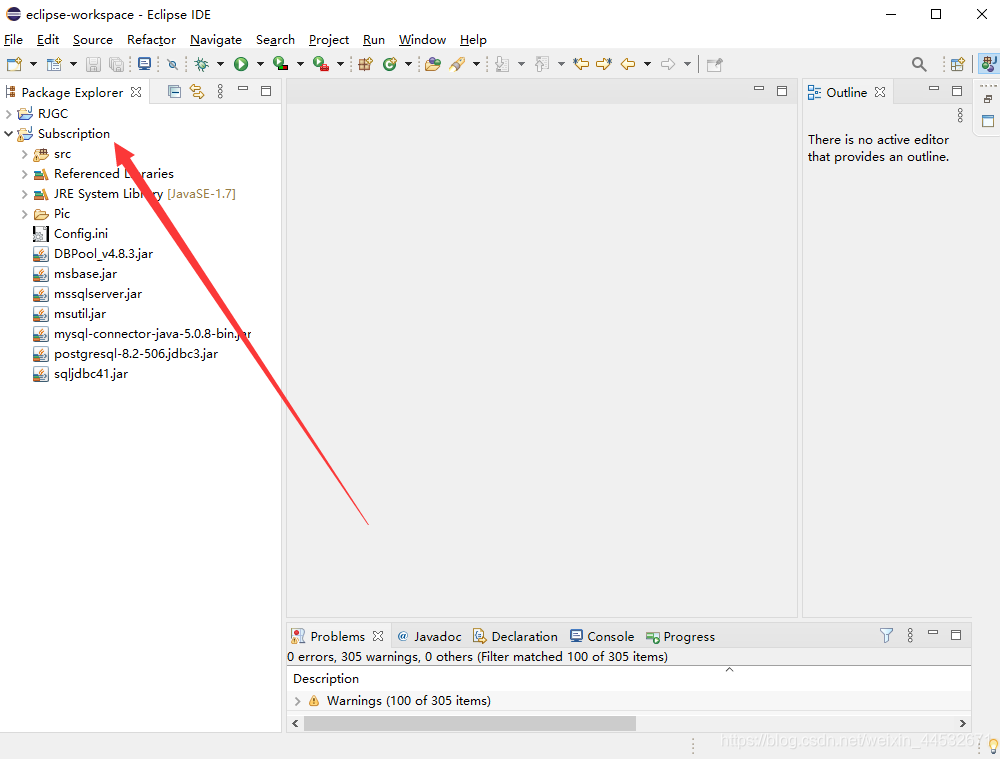The height and width of the screenshot is (759, 1000).
Task: Toggle Link with Editor in Package Explorer
Action: pyautogui.click(x=197, y=92)
